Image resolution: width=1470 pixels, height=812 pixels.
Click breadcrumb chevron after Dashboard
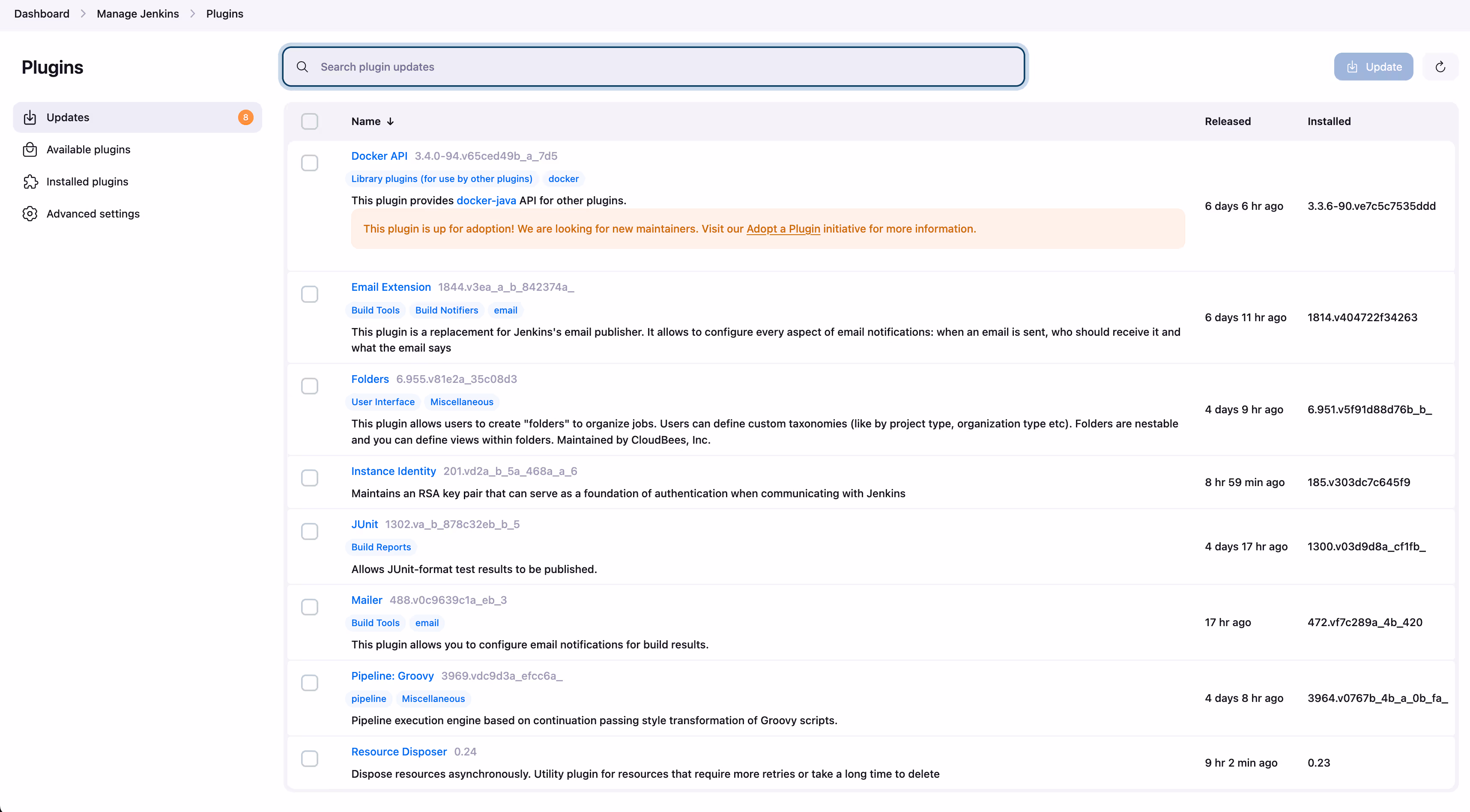pyautogui.click(x=84, y=14)
